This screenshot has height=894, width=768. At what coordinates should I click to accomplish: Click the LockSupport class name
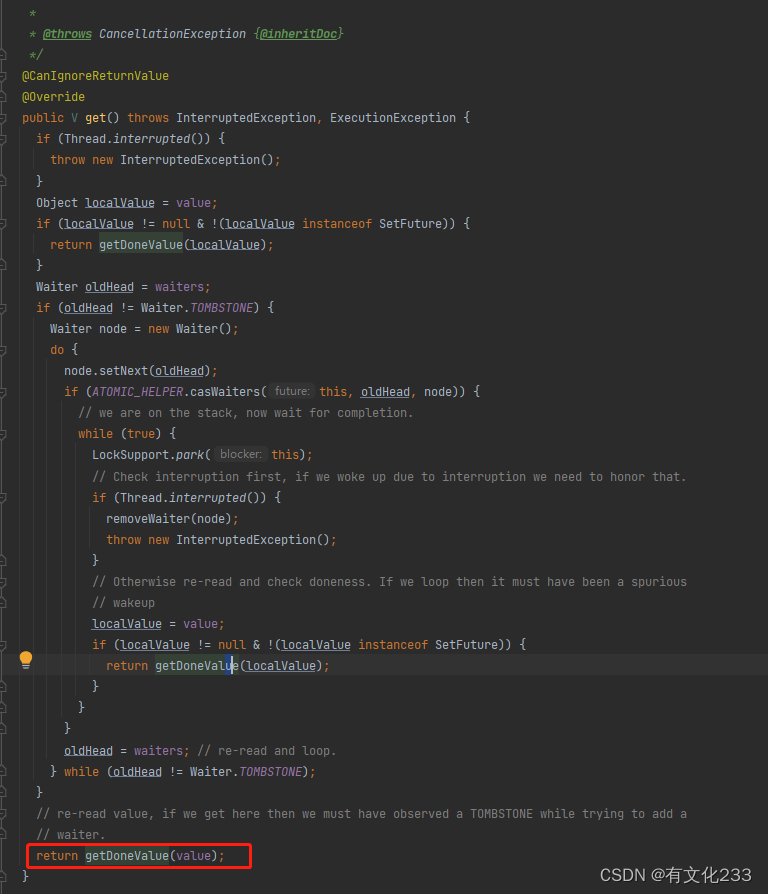[x=131, y=455]
